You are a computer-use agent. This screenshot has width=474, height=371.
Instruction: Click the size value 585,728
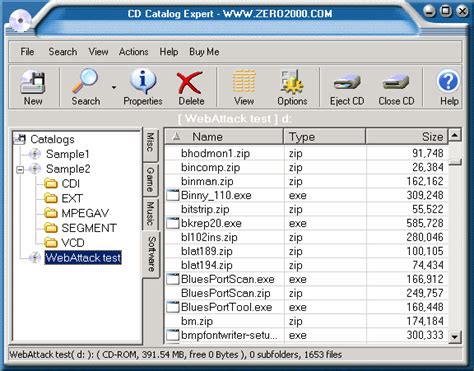425,223
